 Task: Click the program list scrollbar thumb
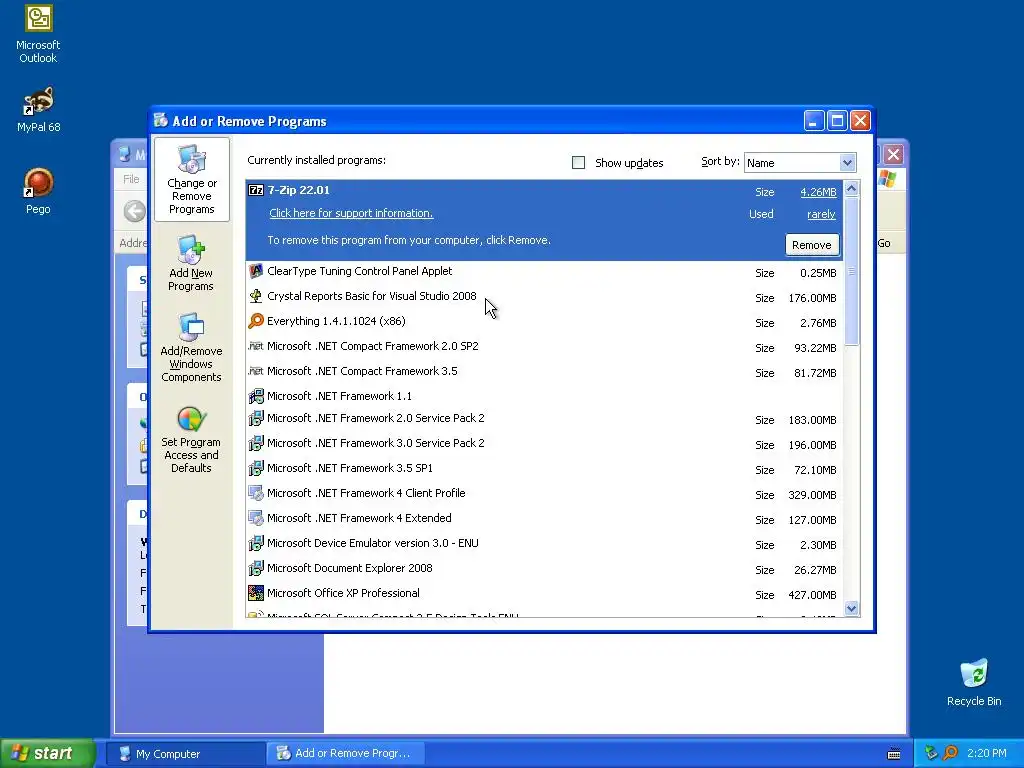(x=851, y=271)
